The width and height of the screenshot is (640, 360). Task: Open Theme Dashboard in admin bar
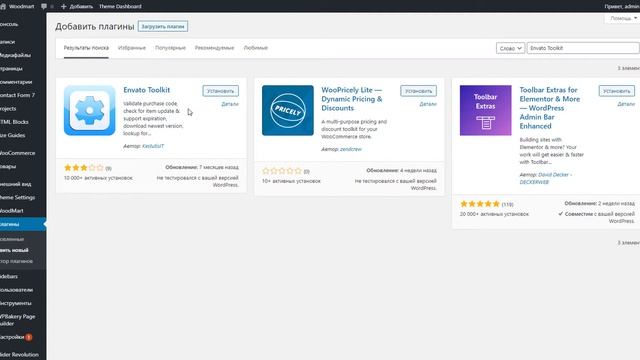[x=120, y=6]
